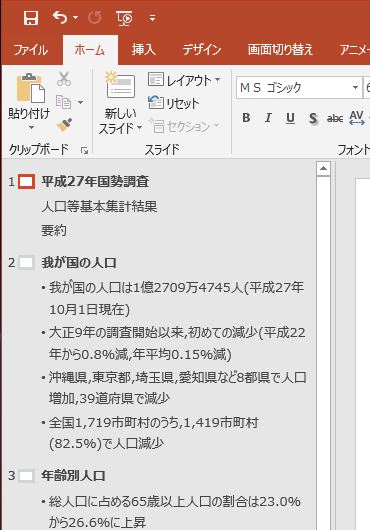Click the line 要約 in outline
This screenshot has height=530, width=370.
point(54,231)
